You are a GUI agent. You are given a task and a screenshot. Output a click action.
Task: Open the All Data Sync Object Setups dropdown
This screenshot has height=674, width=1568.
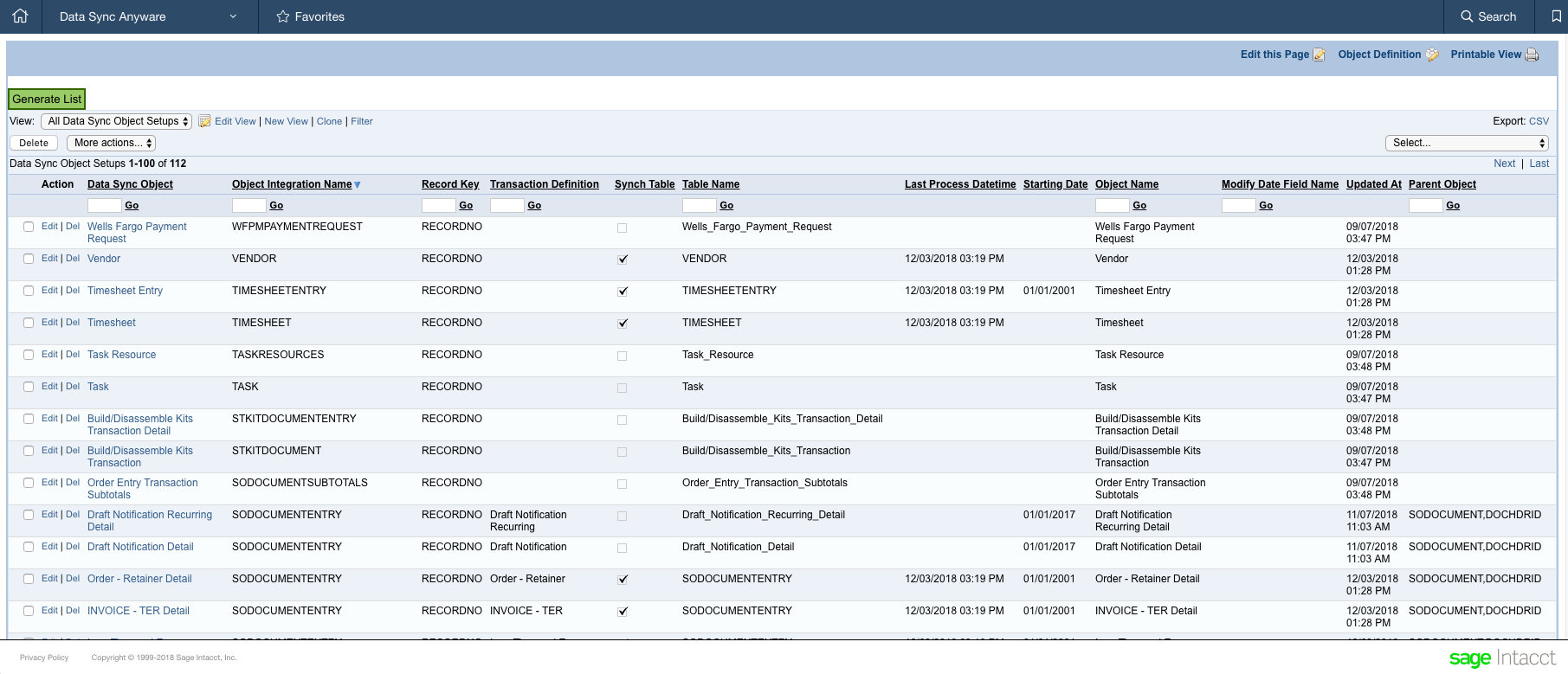click(117, 121)
